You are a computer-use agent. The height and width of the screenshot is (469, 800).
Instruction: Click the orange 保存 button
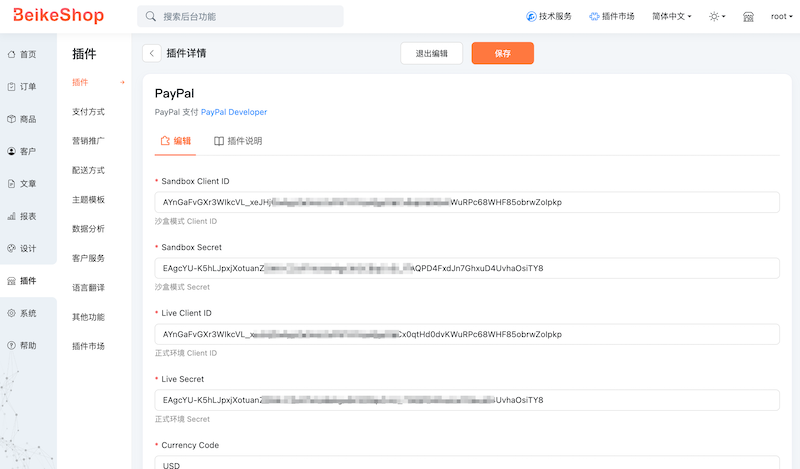(x=503, y=53)
